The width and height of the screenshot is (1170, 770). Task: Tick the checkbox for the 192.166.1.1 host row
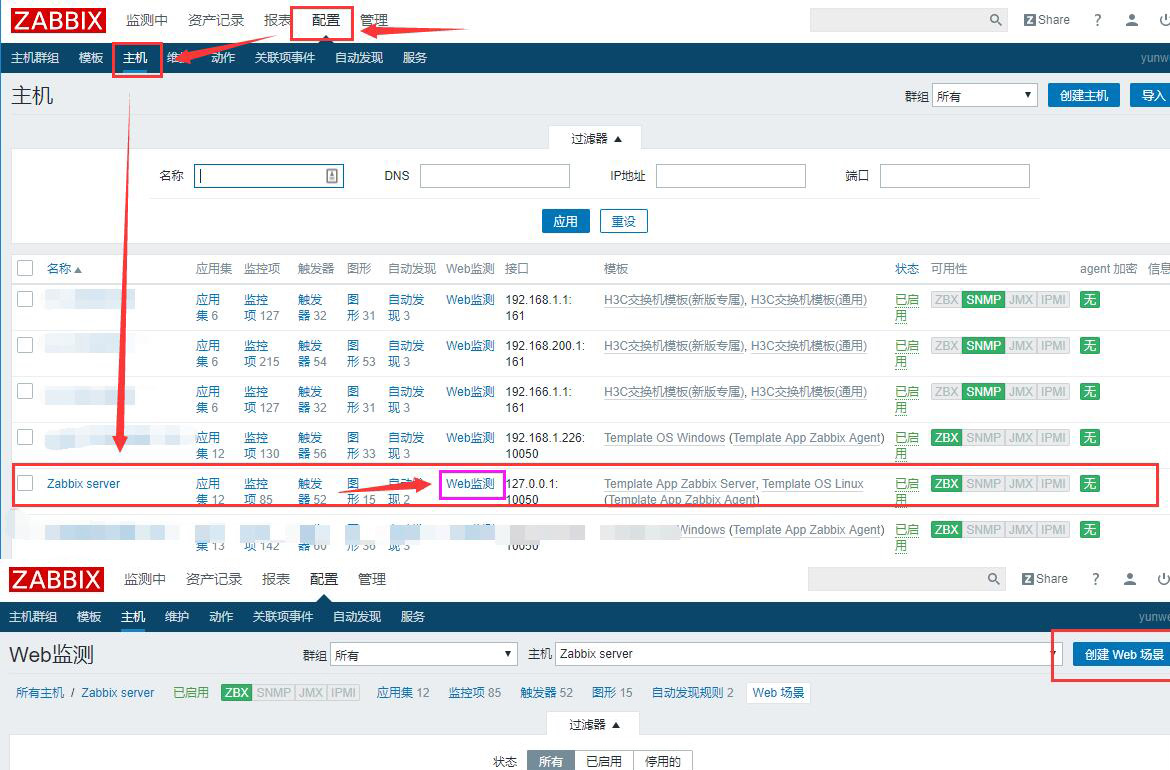coord(25,391)
